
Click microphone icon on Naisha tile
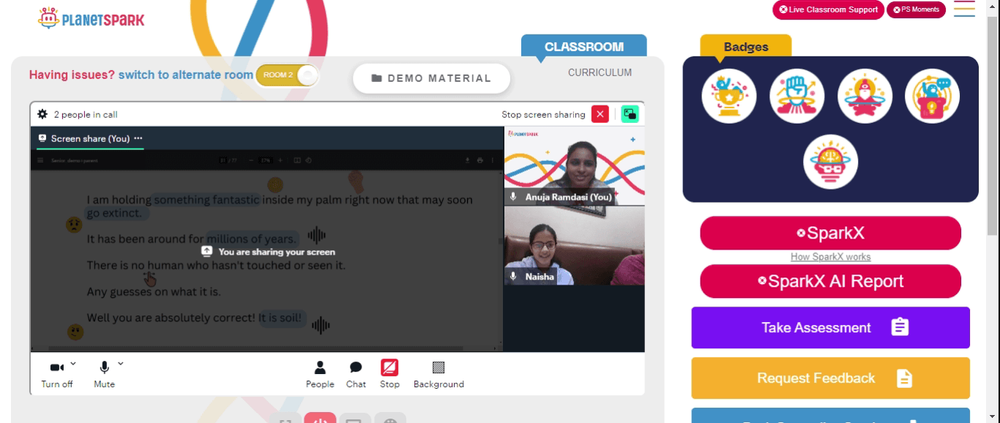point(513,276)
